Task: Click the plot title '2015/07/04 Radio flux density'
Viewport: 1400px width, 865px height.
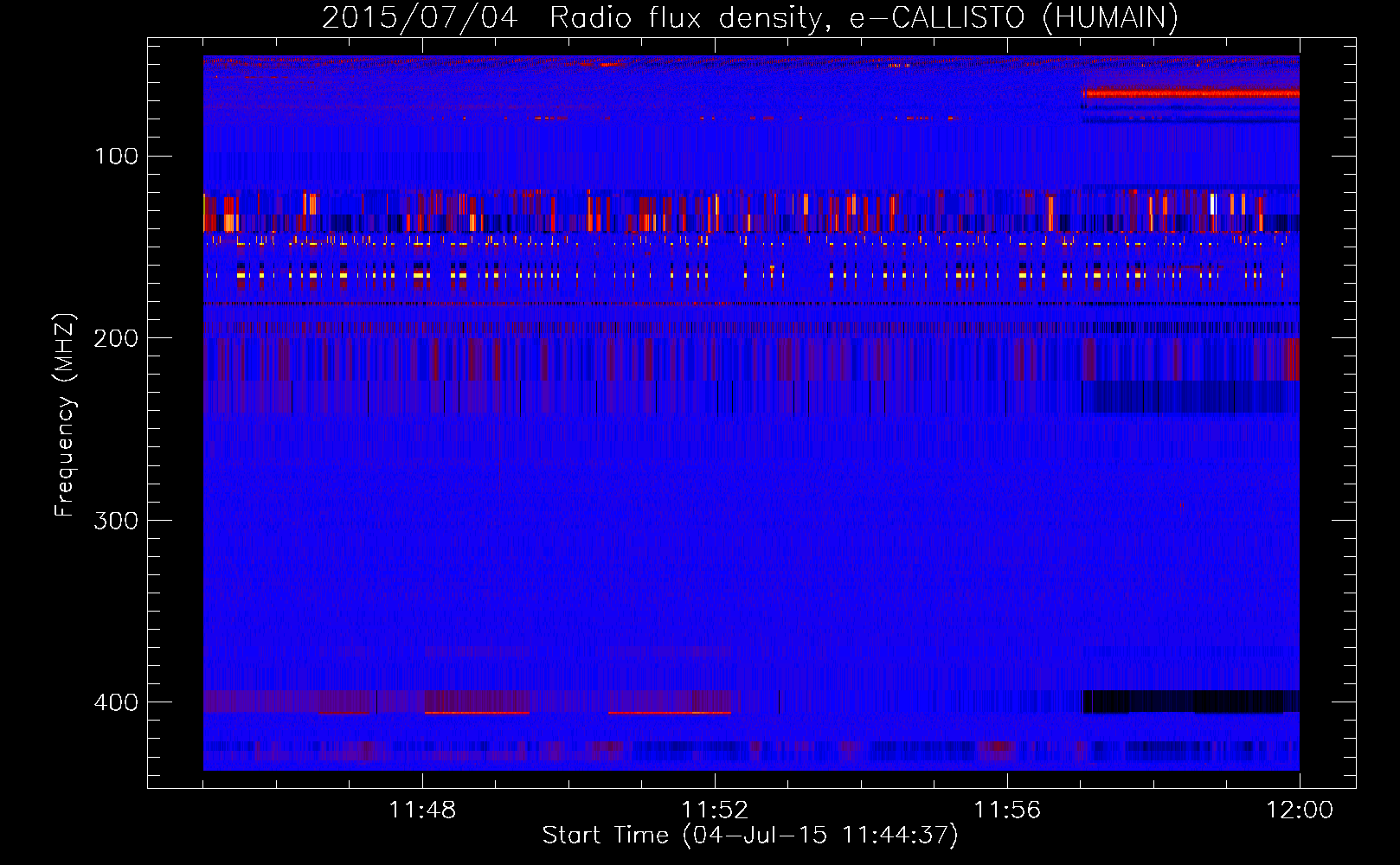Action: [750, 17]
